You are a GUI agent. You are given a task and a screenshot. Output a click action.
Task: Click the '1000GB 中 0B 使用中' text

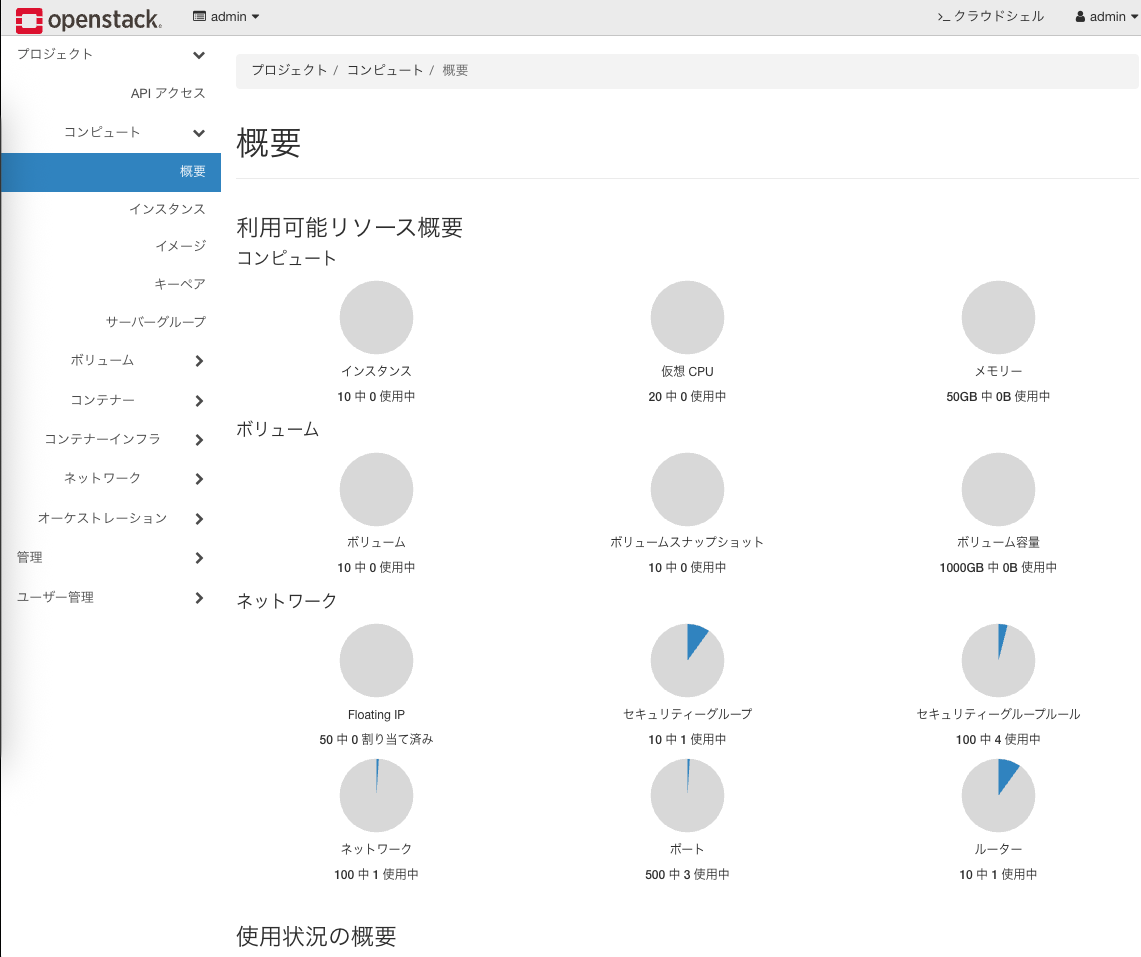998,568
